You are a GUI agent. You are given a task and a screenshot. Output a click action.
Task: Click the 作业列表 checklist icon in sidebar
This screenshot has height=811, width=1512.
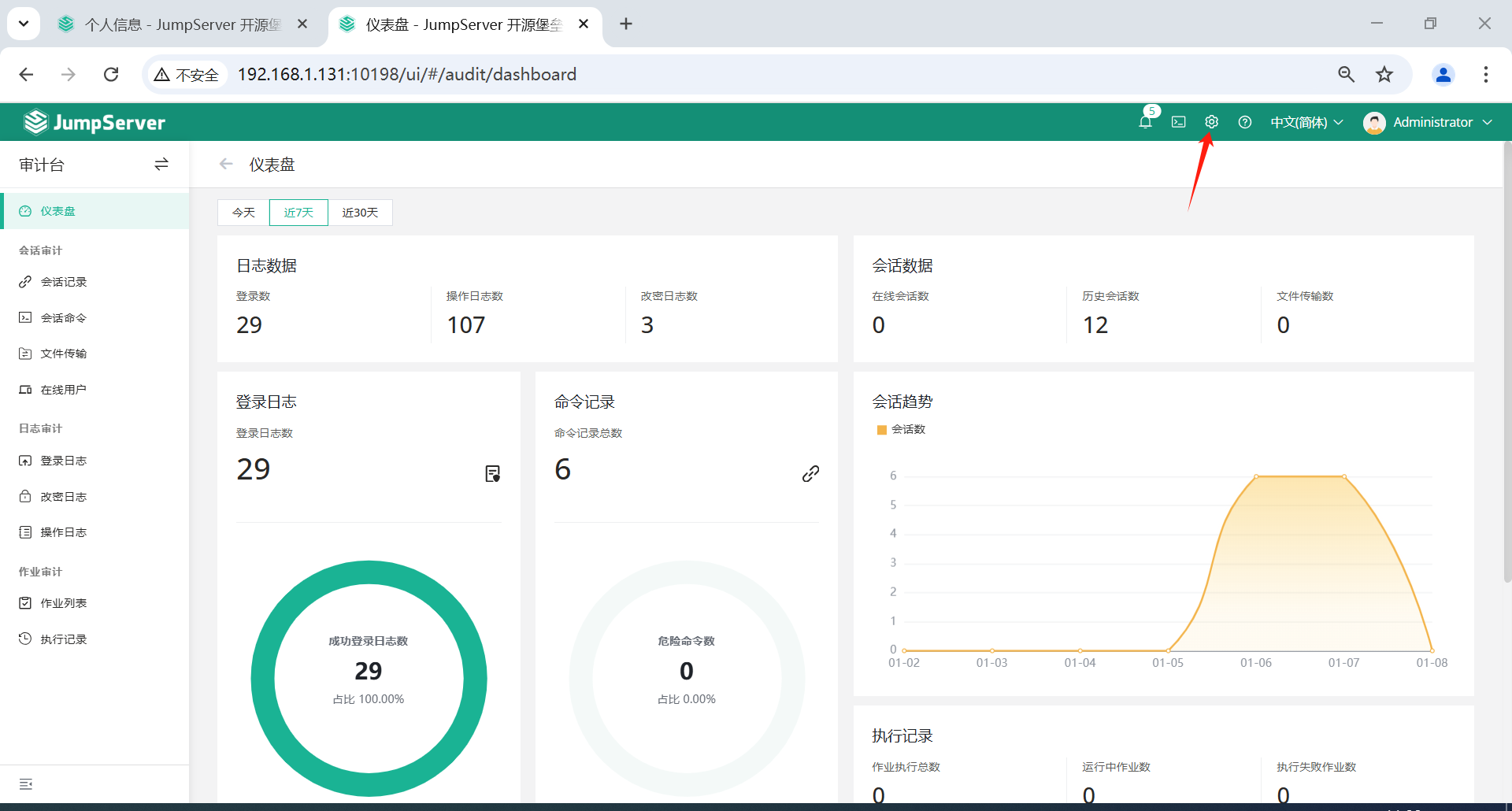pyautogui.click(x=25, y=603)
